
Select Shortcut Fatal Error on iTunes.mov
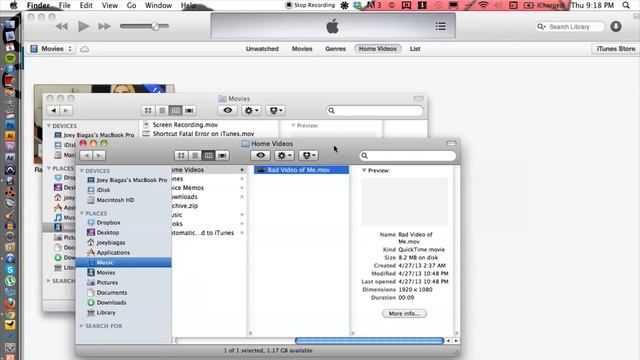(x=203, y=134)
